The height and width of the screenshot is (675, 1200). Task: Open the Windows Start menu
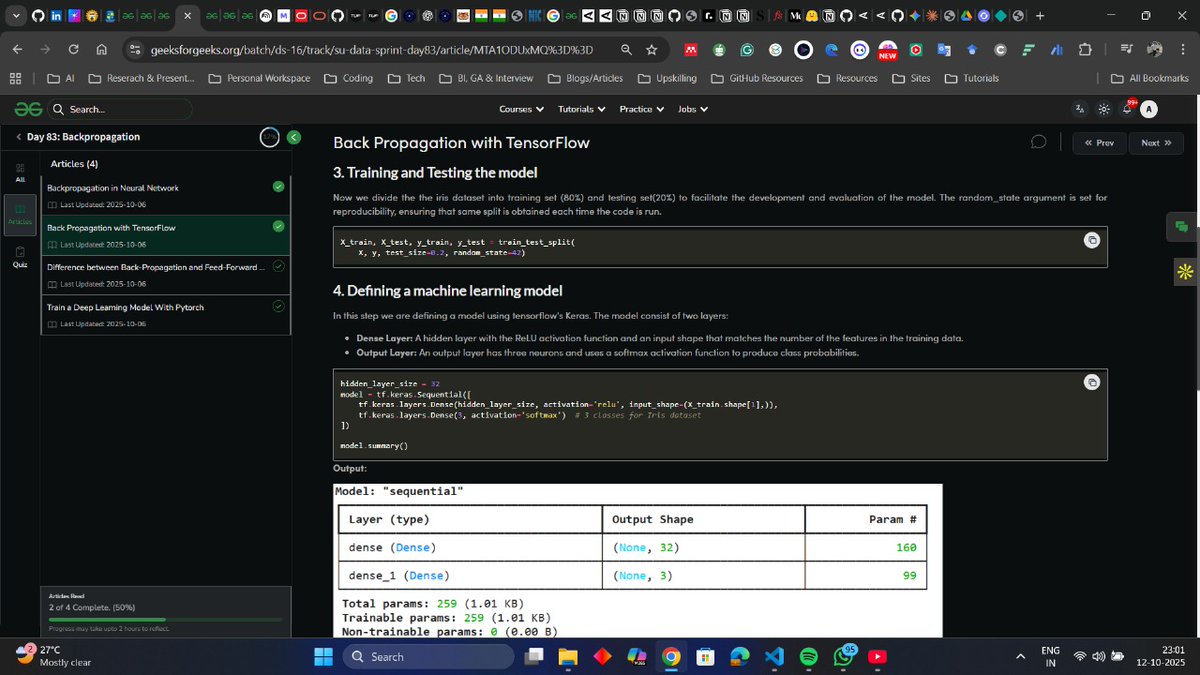click(323, 656)
